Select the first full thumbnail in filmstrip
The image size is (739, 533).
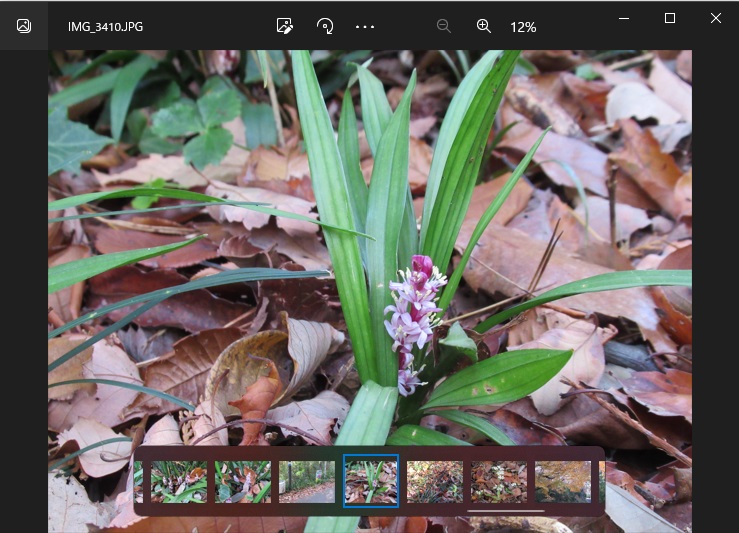[179, 481]
